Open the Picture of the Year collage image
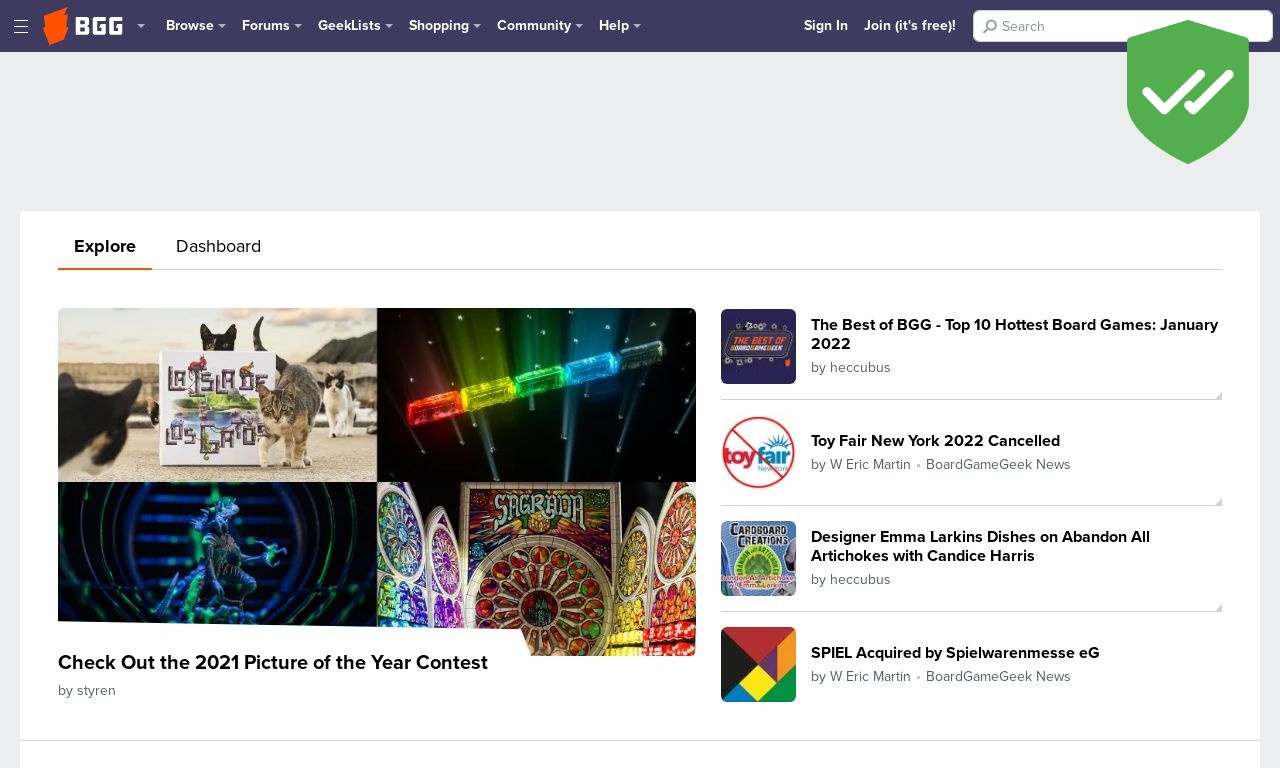This screenshot has height=768, width=1280. (x=377, y=481)
